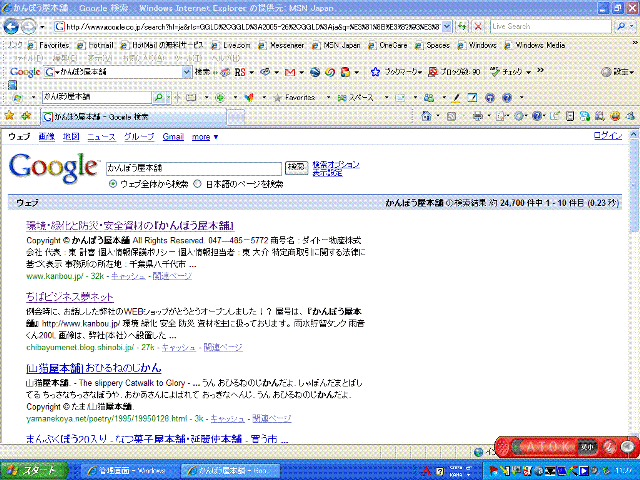This screenshot has width=640, height=480.
Task: Click the highlighter pen icon in MSN toolbar
Action: (x=457, y=98)
